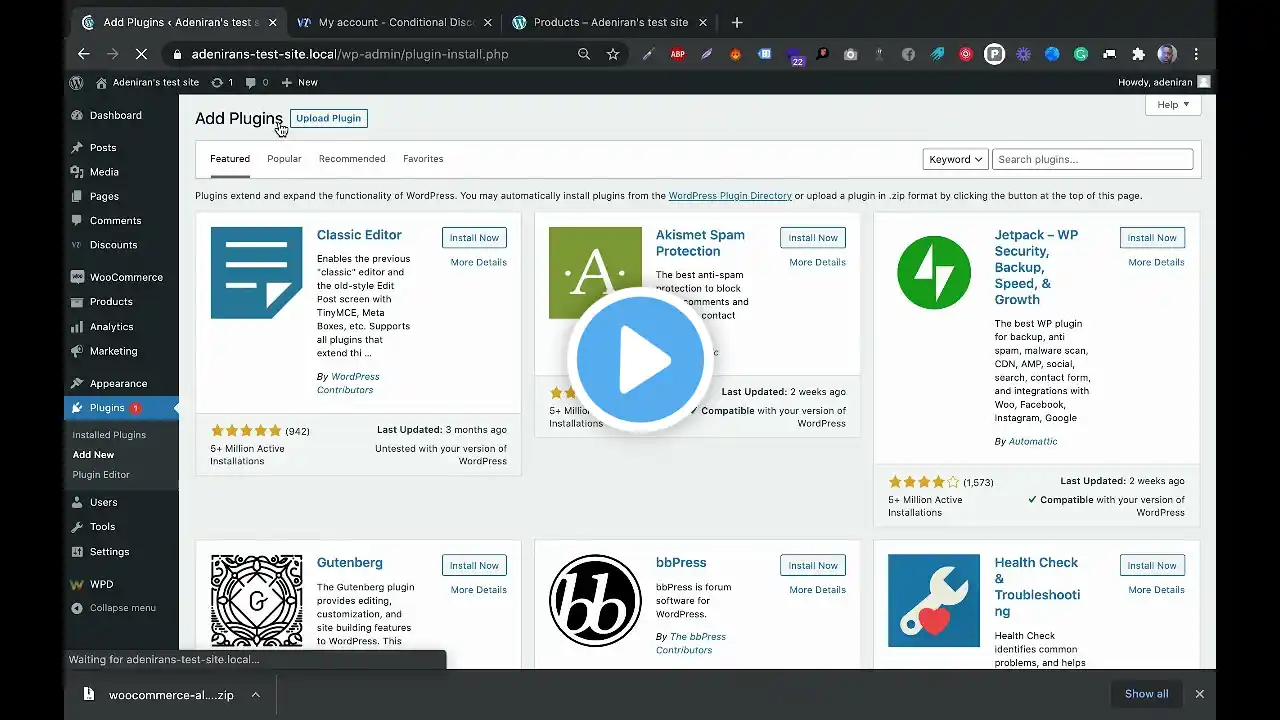The width and height of the screenshot is (1280, 720).
Task: Click the Upload Plugin button
Action: coord(328,118)
